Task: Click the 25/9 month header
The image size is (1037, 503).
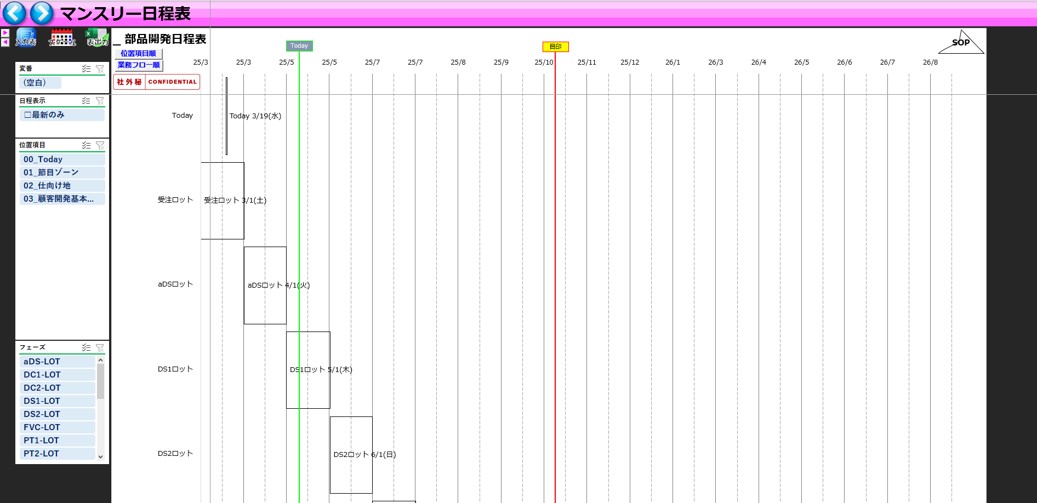Action: (x=501, y=62)
